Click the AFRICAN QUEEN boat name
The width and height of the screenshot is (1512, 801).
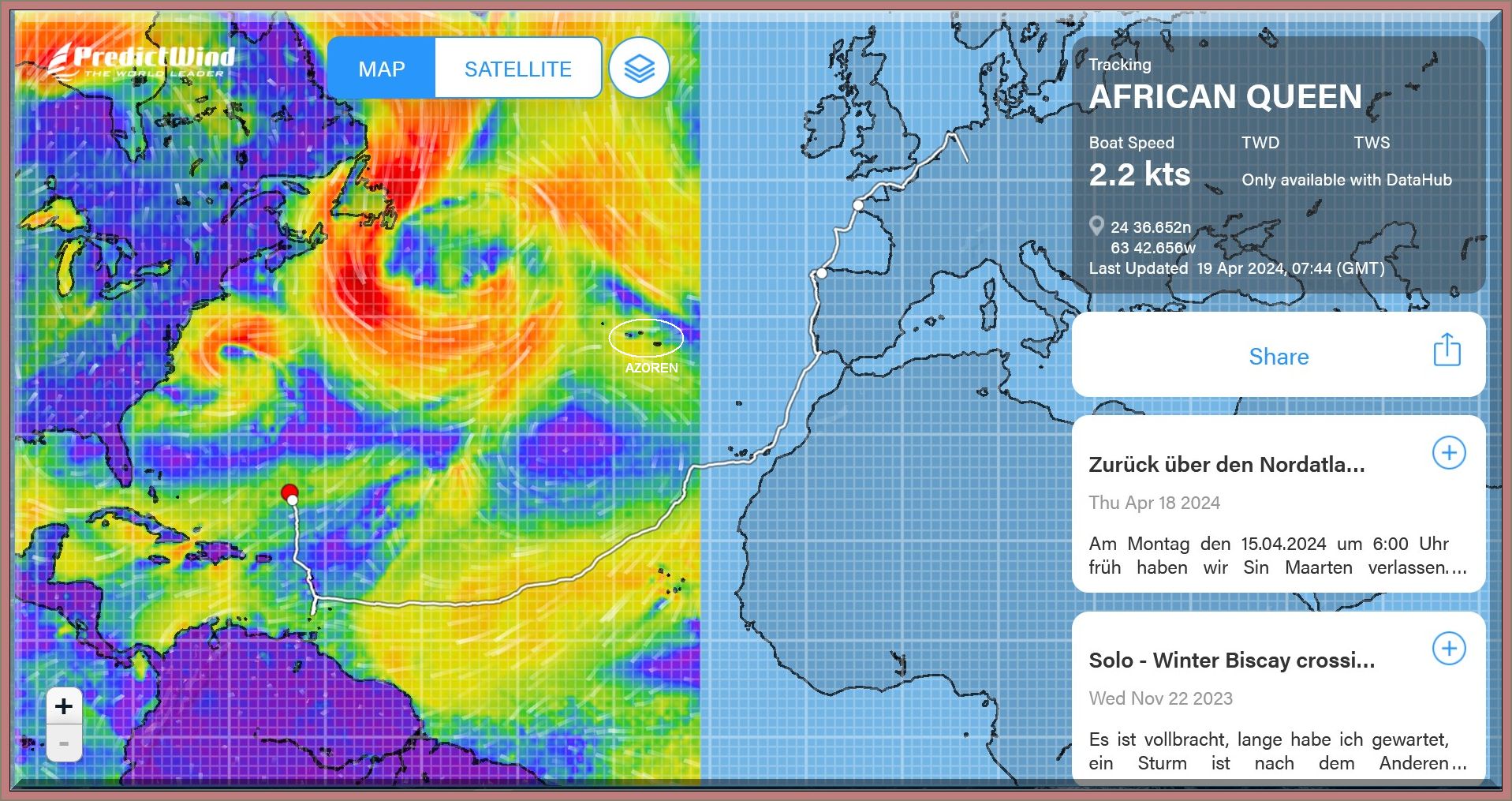(x=1225, y=97)
